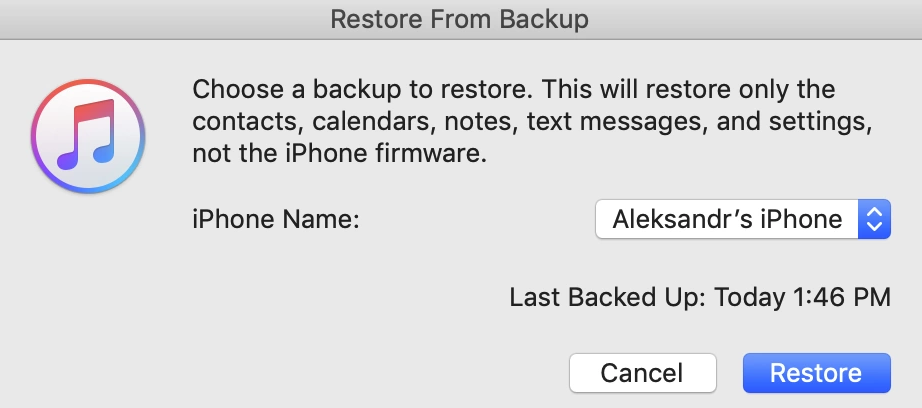Click the down chevron of backup selector

tap(874, 227)
